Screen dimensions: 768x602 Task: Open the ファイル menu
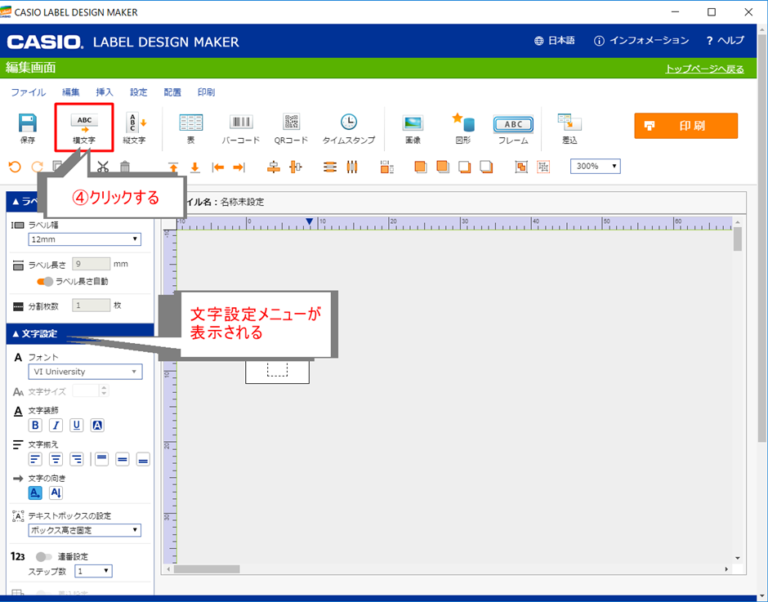point(28,93)
